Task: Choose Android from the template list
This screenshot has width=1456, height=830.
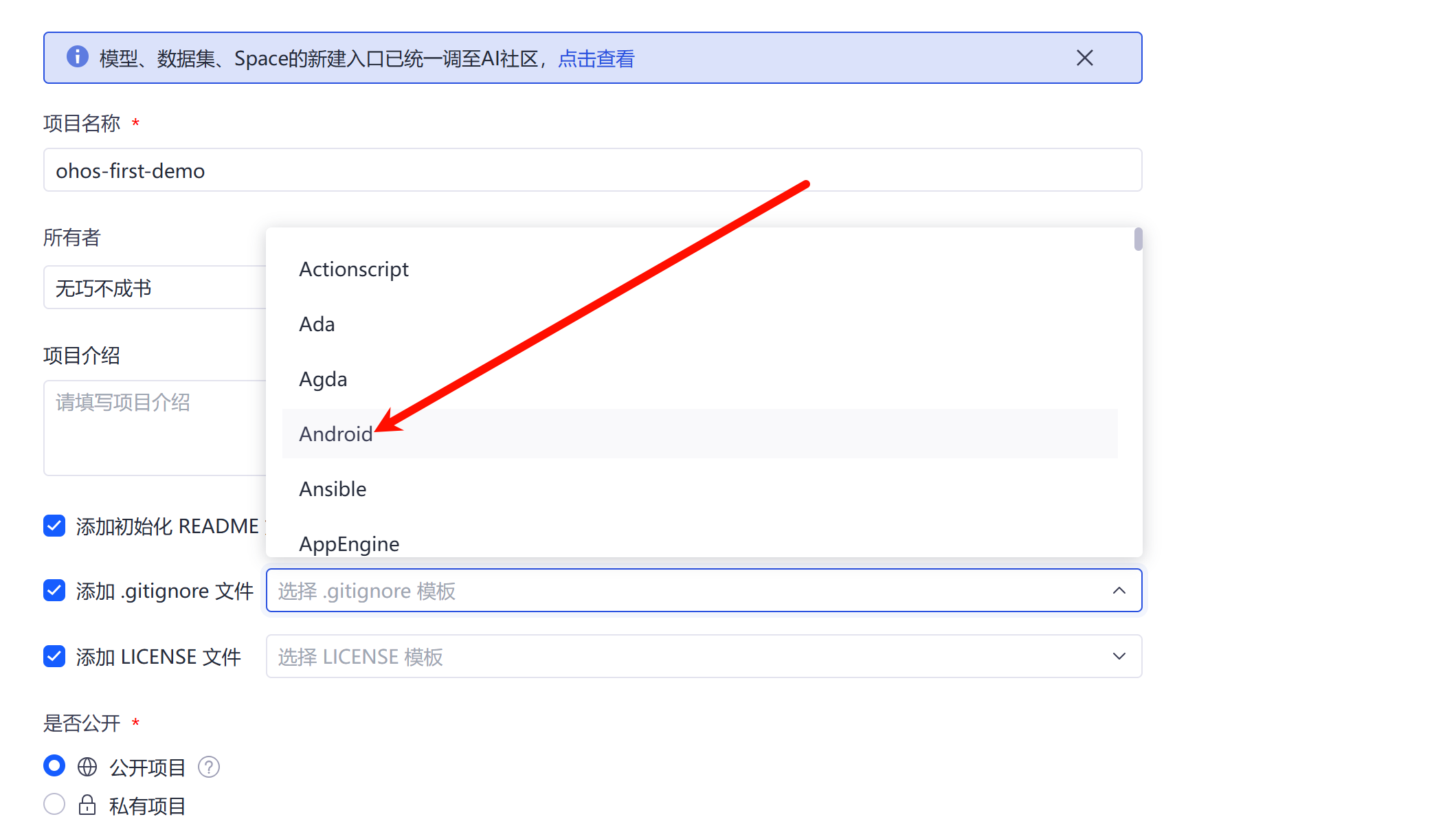Action: click(336, 434)
